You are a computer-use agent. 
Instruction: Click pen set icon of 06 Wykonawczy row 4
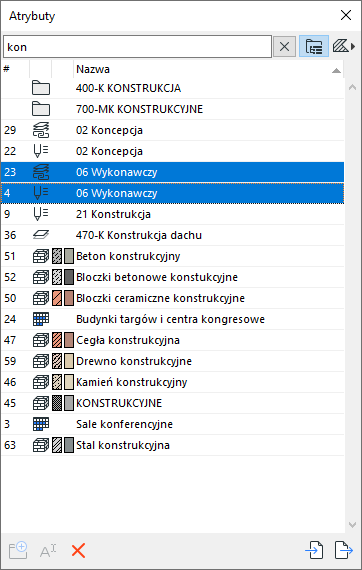[41, 193]
